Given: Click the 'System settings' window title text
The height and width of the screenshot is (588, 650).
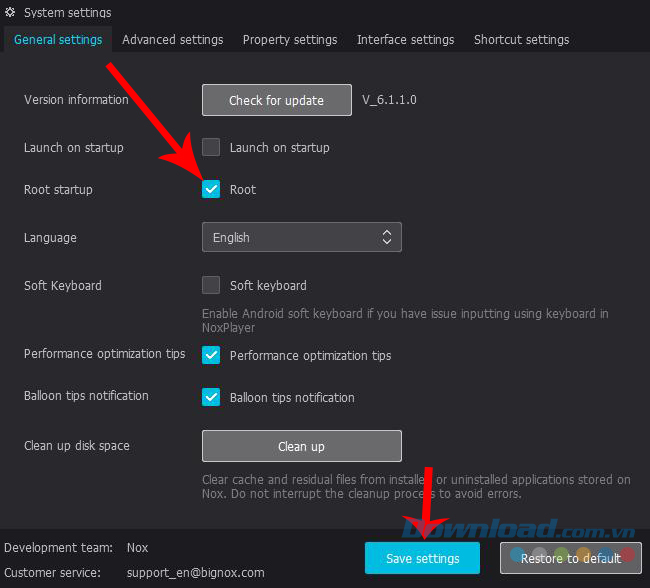Looking at the screenshot, I should 68,12.
